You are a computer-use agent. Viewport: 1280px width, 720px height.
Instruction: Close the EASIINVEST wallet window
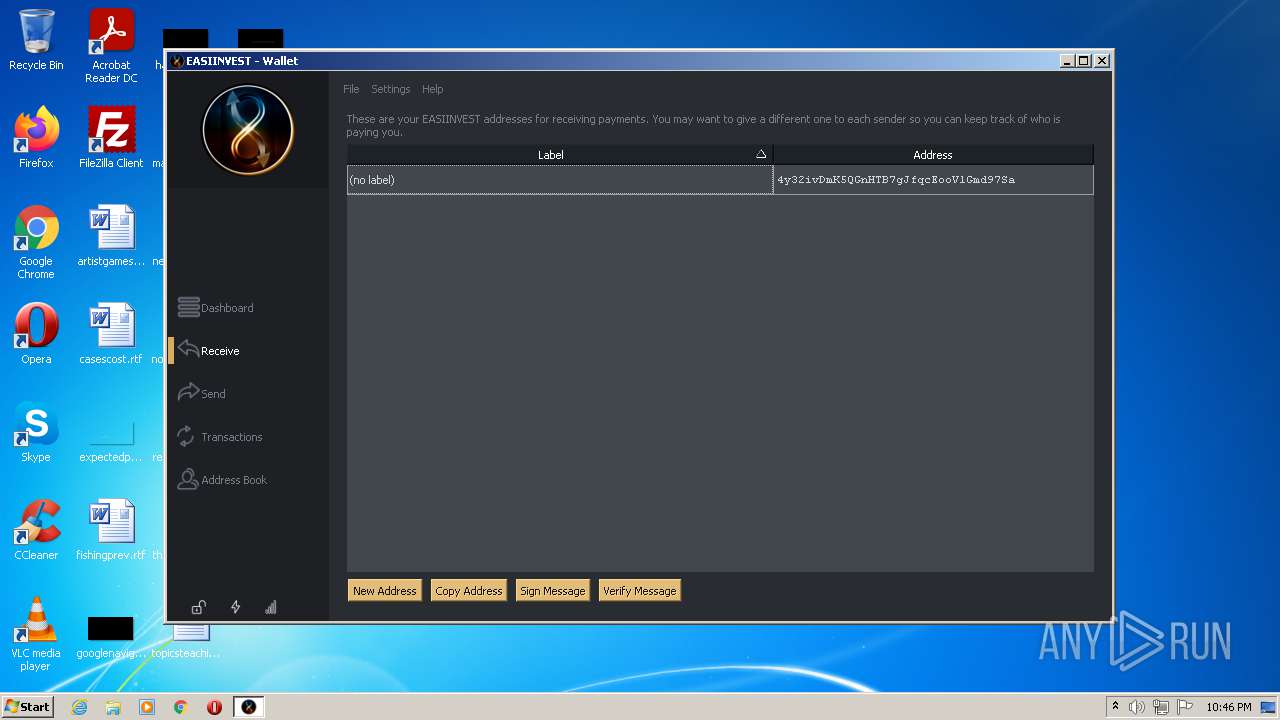pos(1102,61)
